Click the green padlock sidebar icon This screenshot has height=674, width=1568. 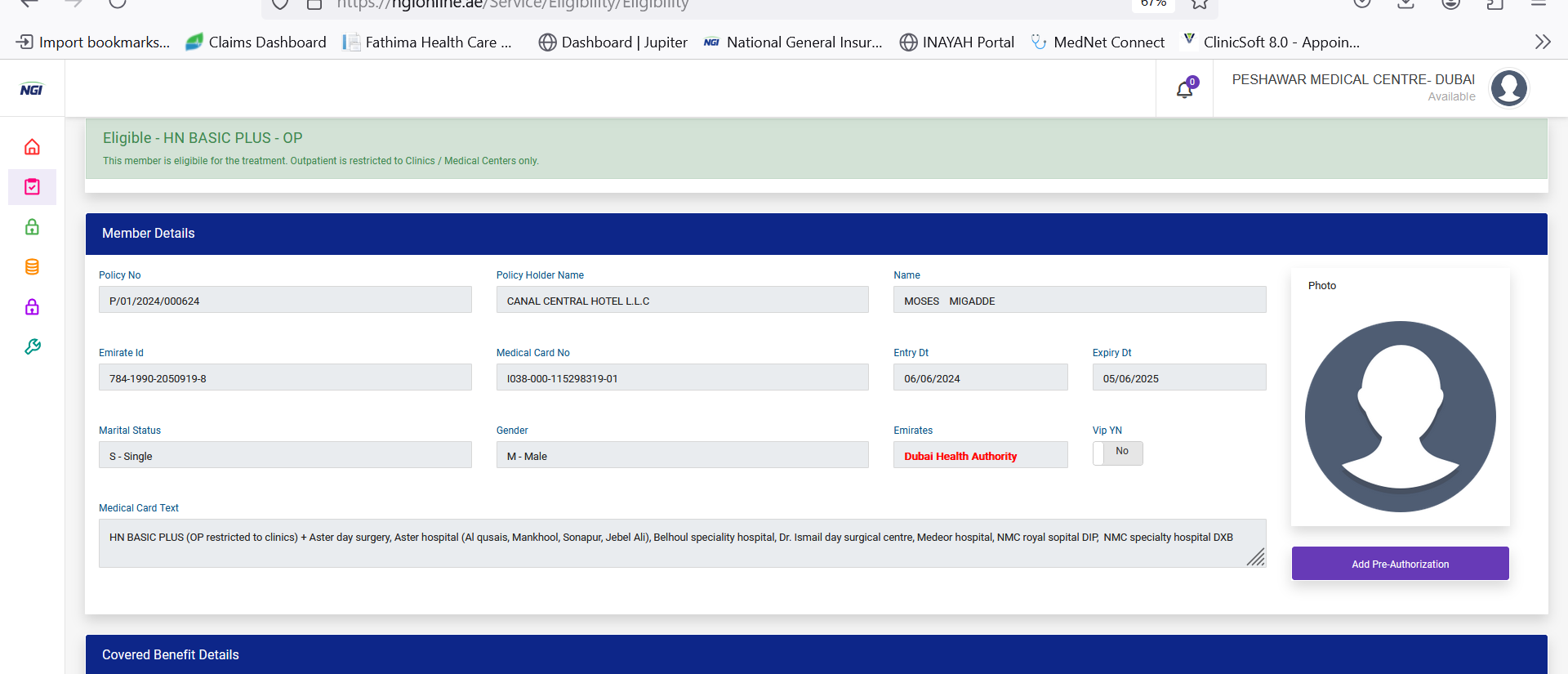(32, 227)
